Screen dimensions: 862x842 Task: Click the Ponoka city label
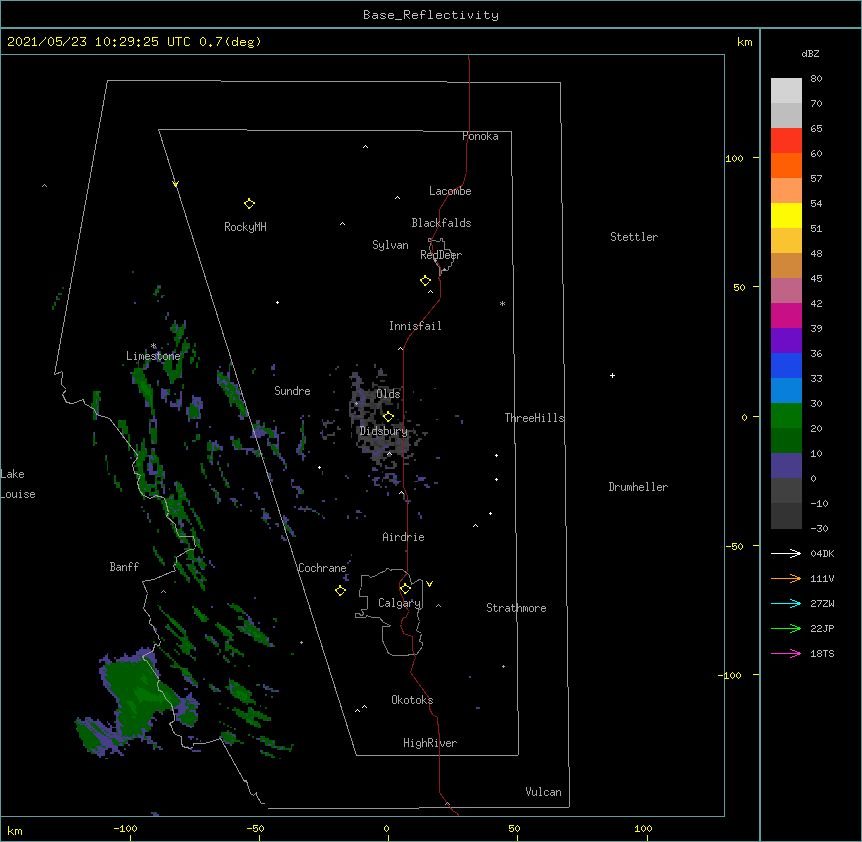point(480,136)
